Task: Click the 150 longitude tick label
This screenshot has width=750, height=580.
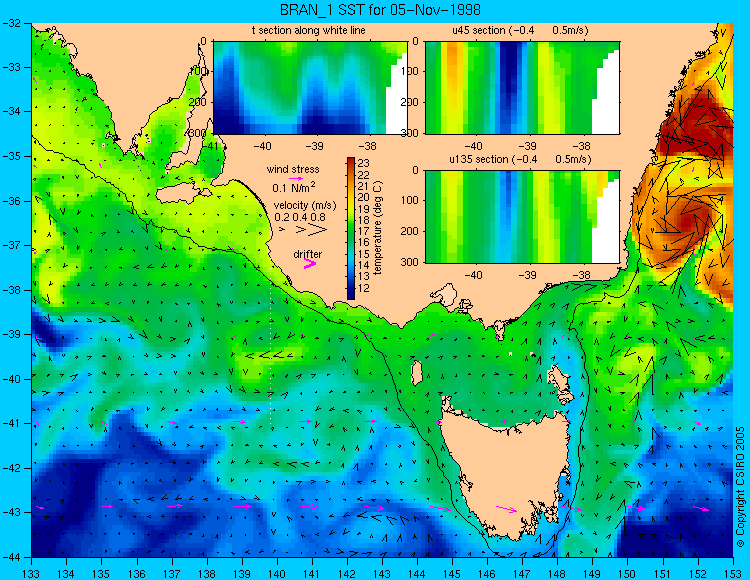Action: tap(627, 574)
